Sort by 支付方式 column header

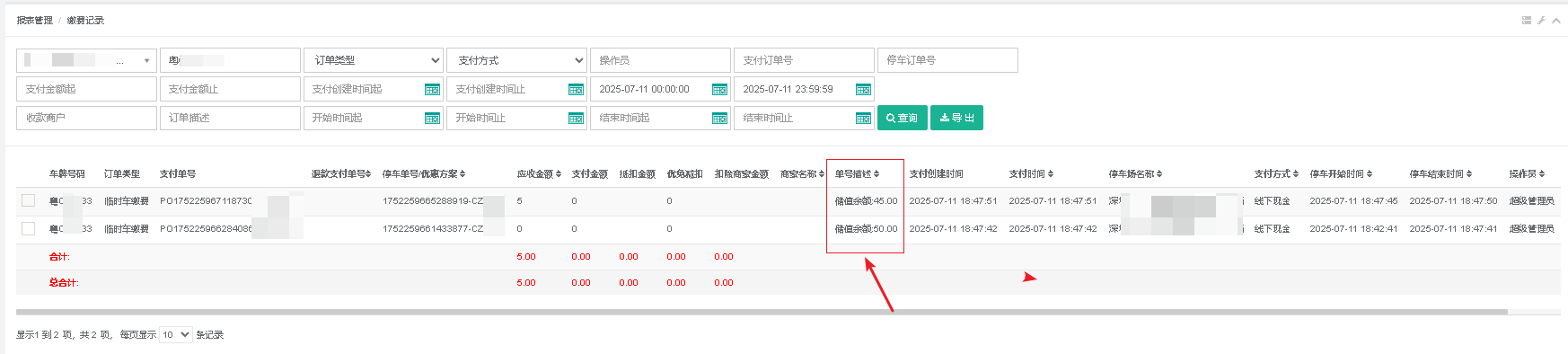tap(1276, 173)
